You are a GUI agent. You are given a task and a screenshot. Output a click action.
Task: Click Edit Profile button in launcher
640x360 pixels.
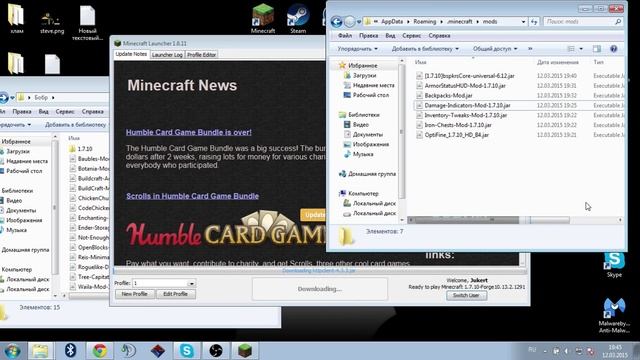[176, 294]
